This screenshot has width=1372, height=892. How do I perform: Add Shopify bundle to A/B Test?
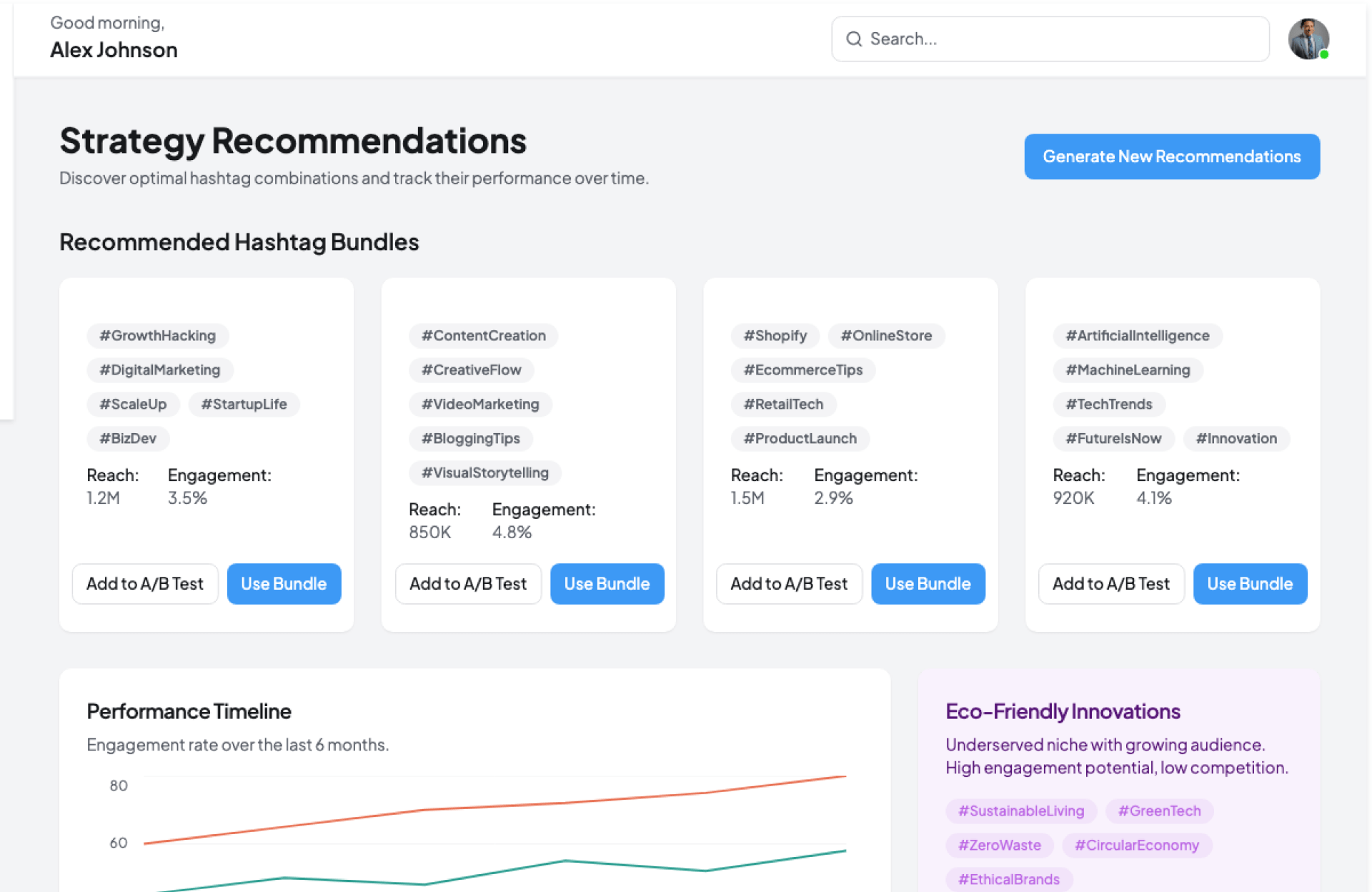(x=789, y=584)
